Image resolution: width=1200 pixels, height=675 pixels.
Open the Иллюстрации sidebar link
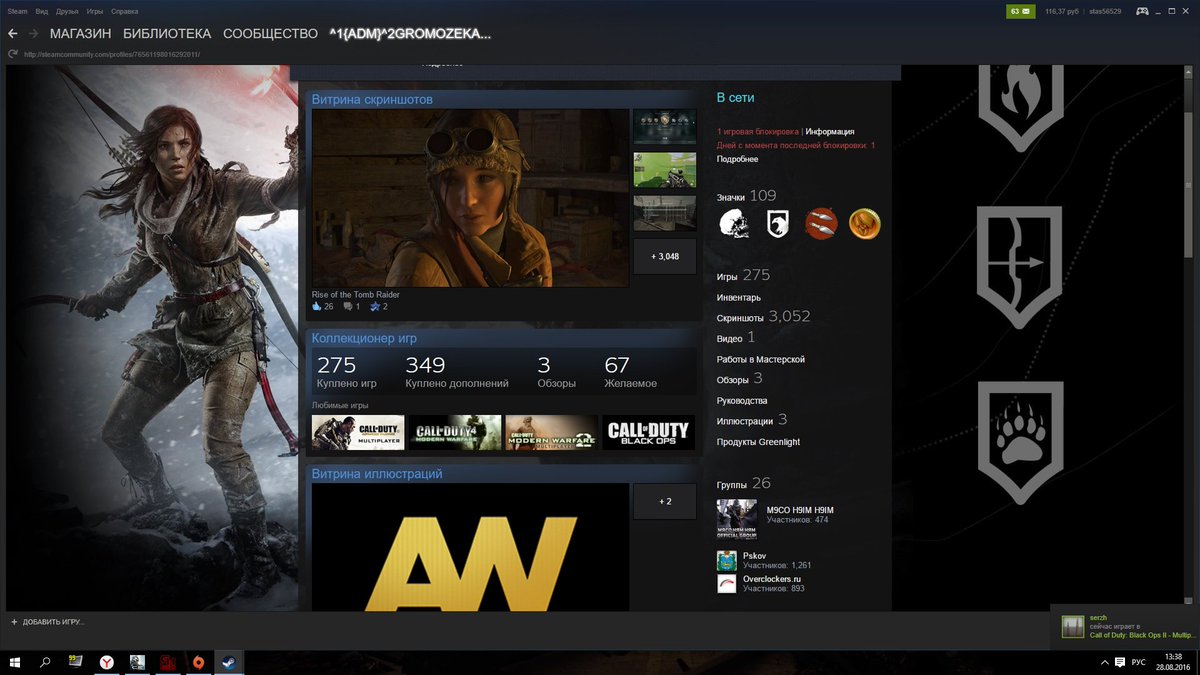751,420
